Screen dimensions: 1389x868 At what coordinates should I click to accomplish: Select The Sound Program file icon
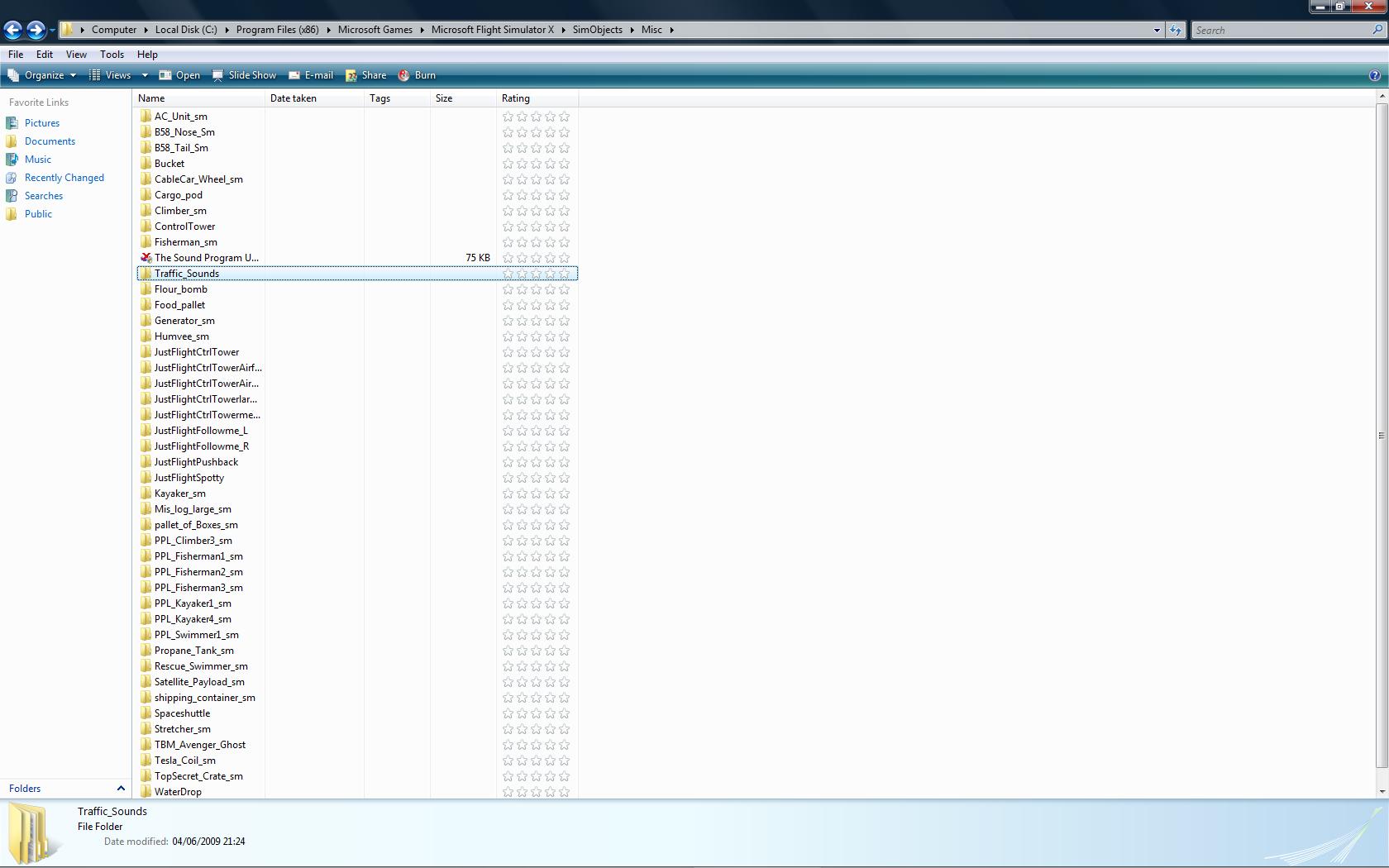146,258
